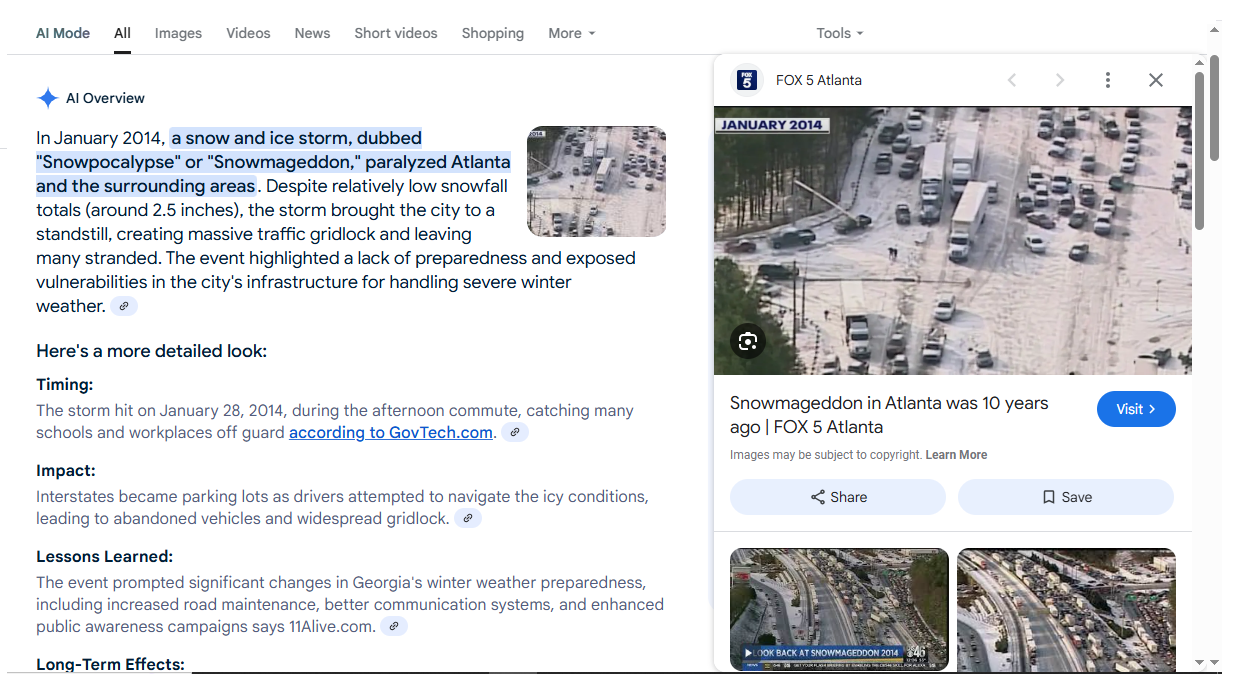Go to next image in preview panel
The width and height of the screenshot is (1240, 700).
[x=1060, y=80]
